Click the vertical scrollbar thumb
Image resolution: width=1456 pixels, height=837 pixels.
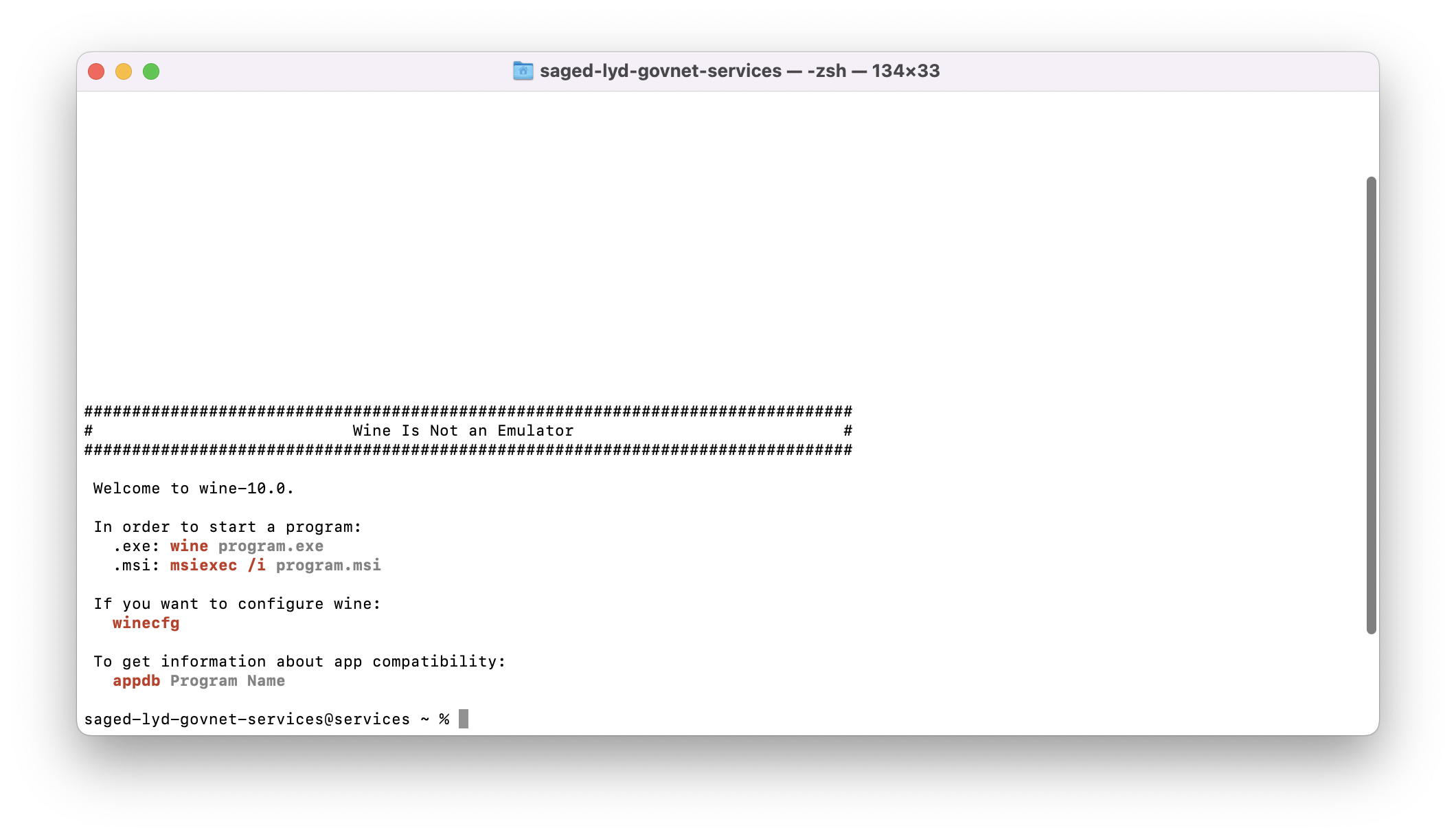(1371, 405)
